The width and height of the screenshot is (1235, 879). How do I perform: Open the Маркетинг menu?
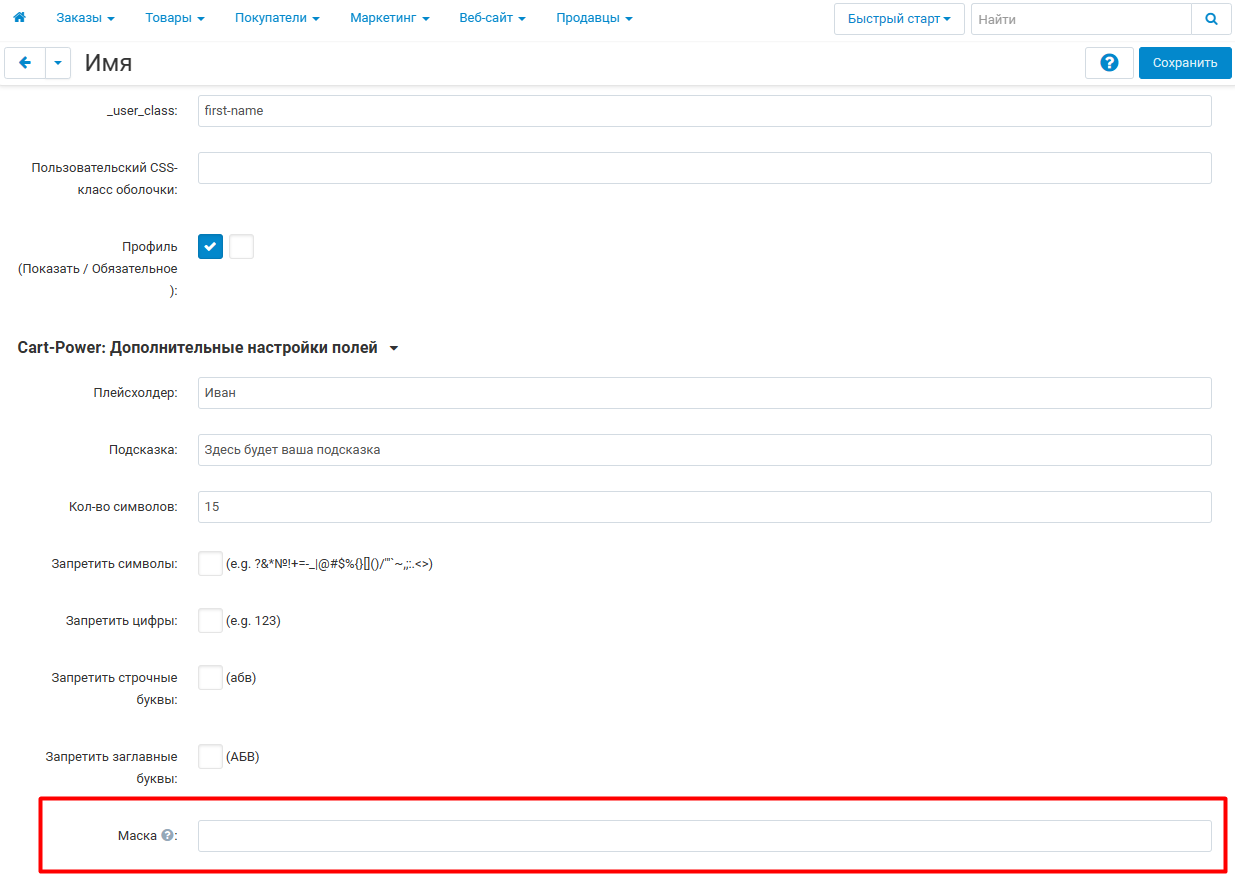pos(390,18)
